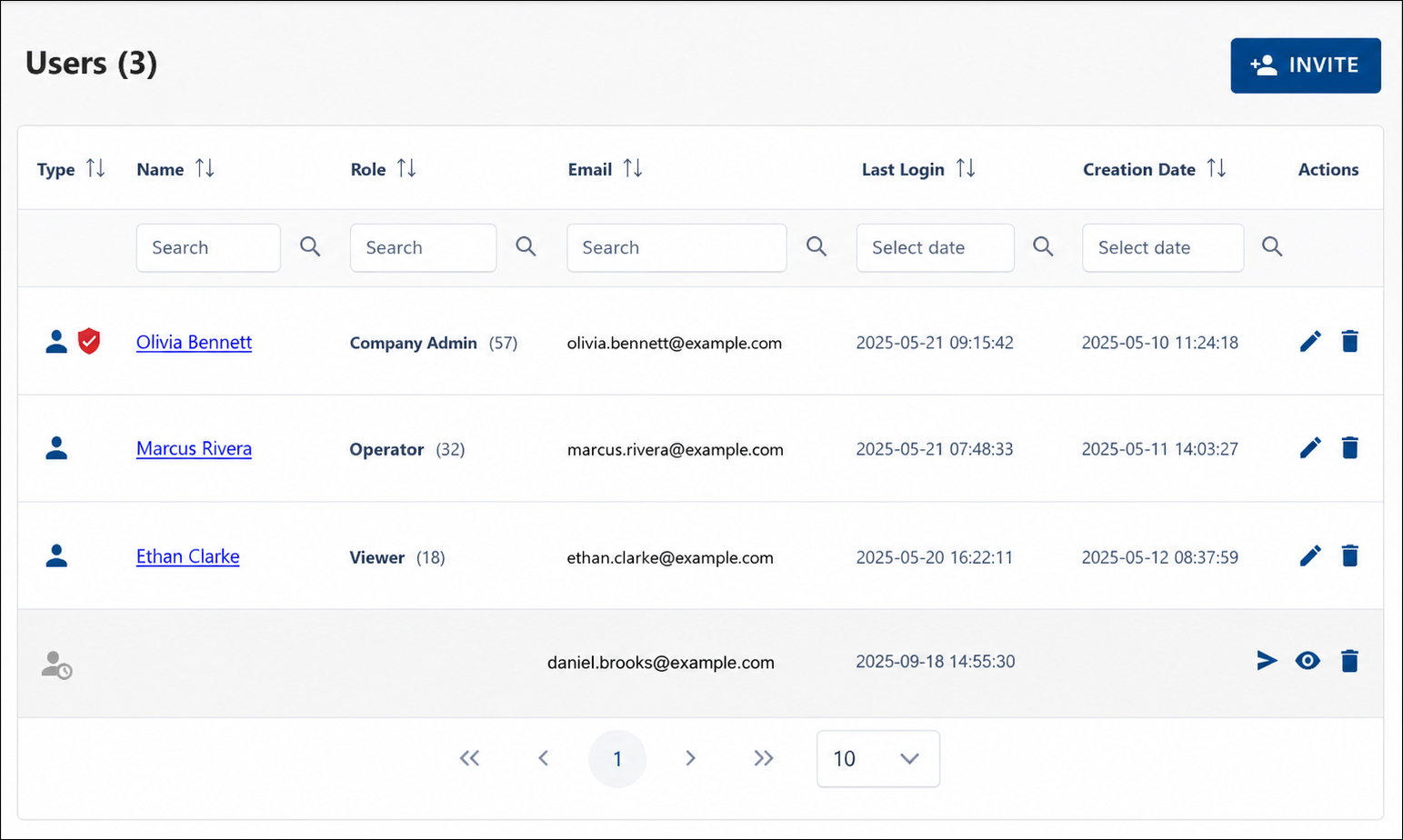The height and width of the screenshot is (840, 1403).
Task: Delete Olivia Bennett with trash icon
Action: pos(1350,341)
